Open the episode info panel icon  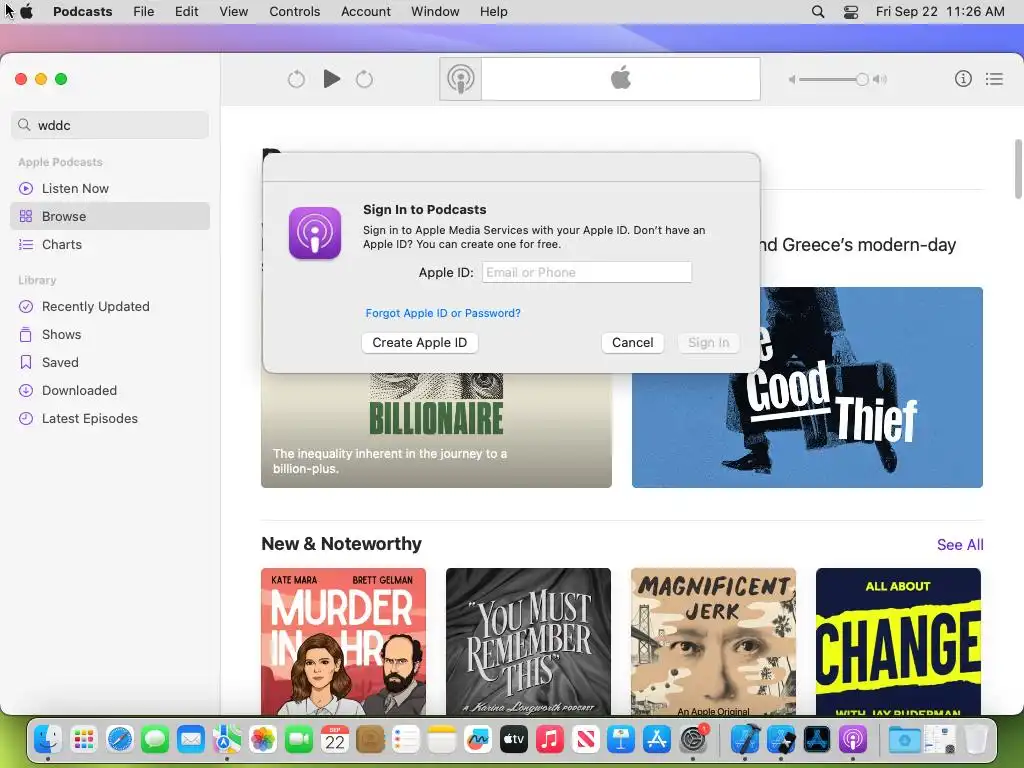coord(963,79)
